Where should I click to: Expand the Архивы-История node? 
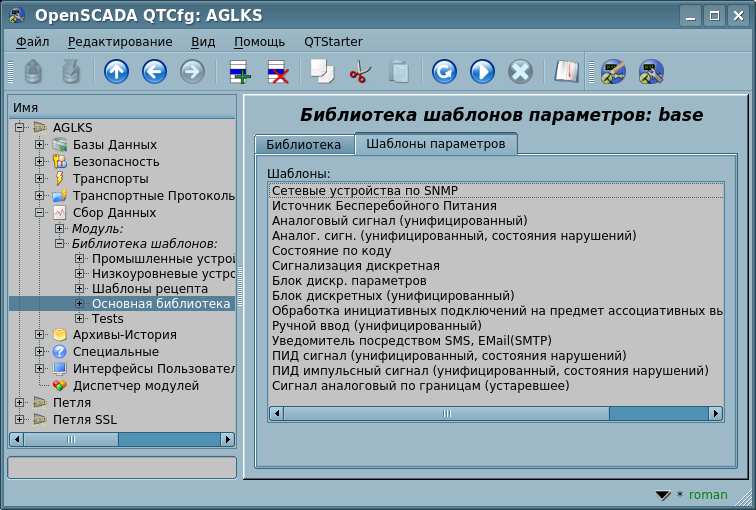coord(40,335)
